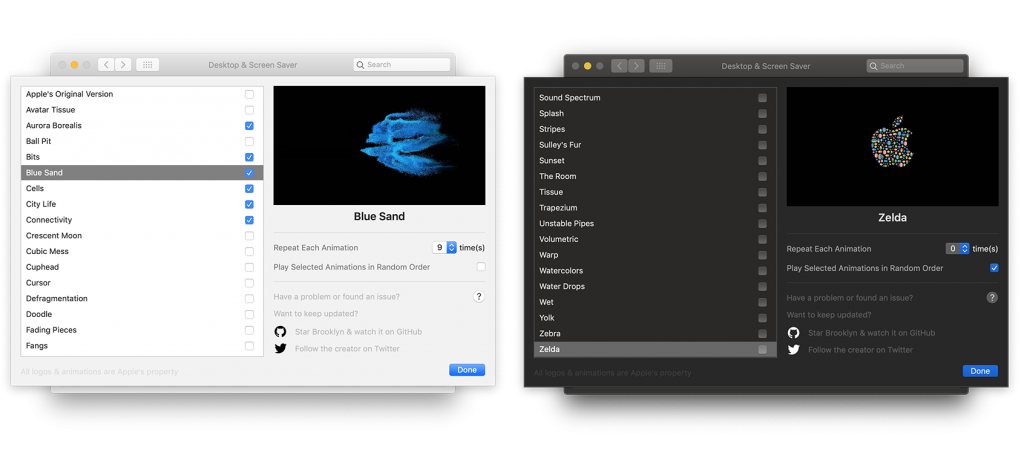
Task: Enable the Sound Spectrum checkbox
Action: coord(763,98)
